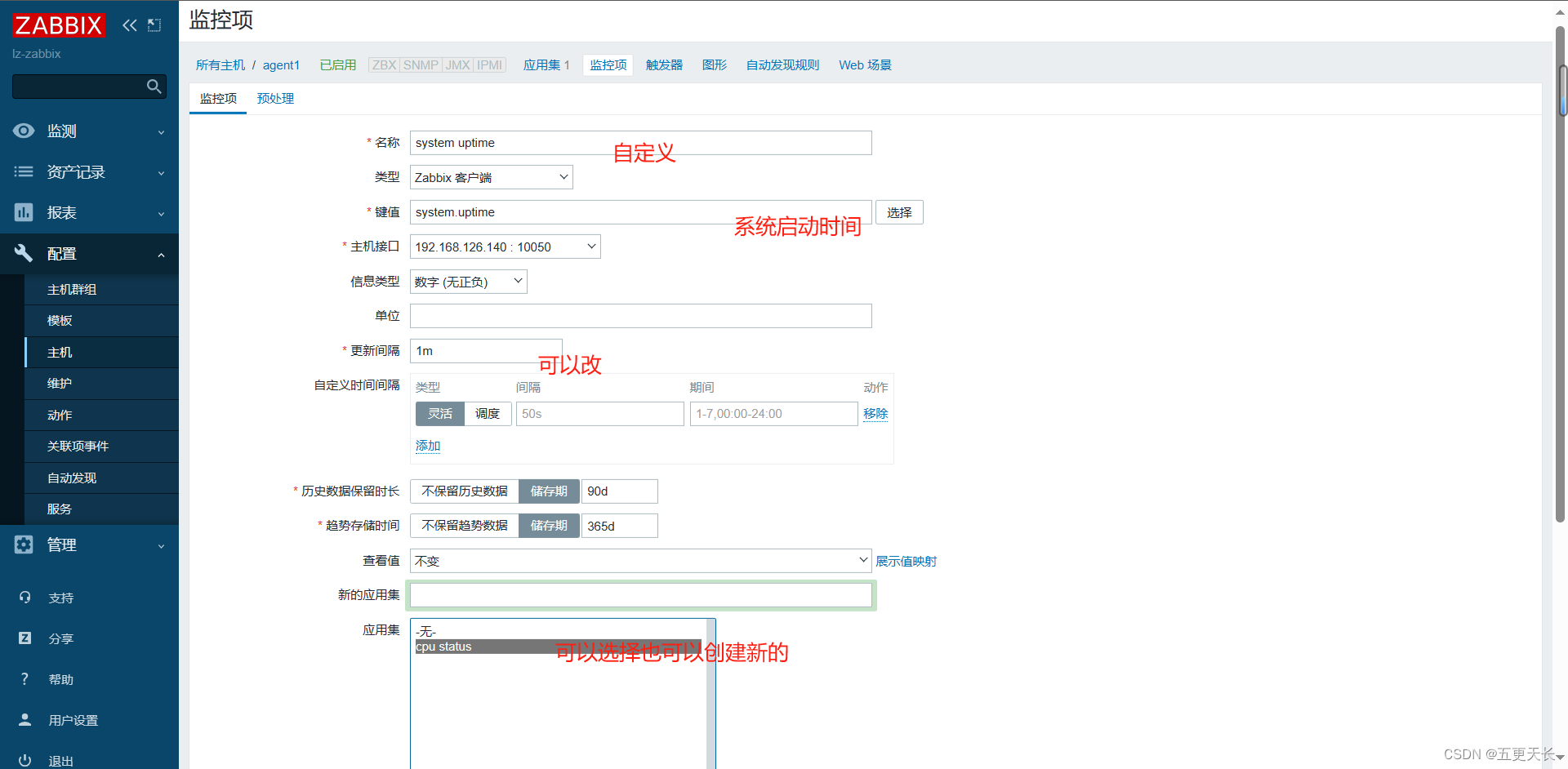Expand the 资产记录 menu chevron
1568x769 pixels.
(x=161, y=173)
